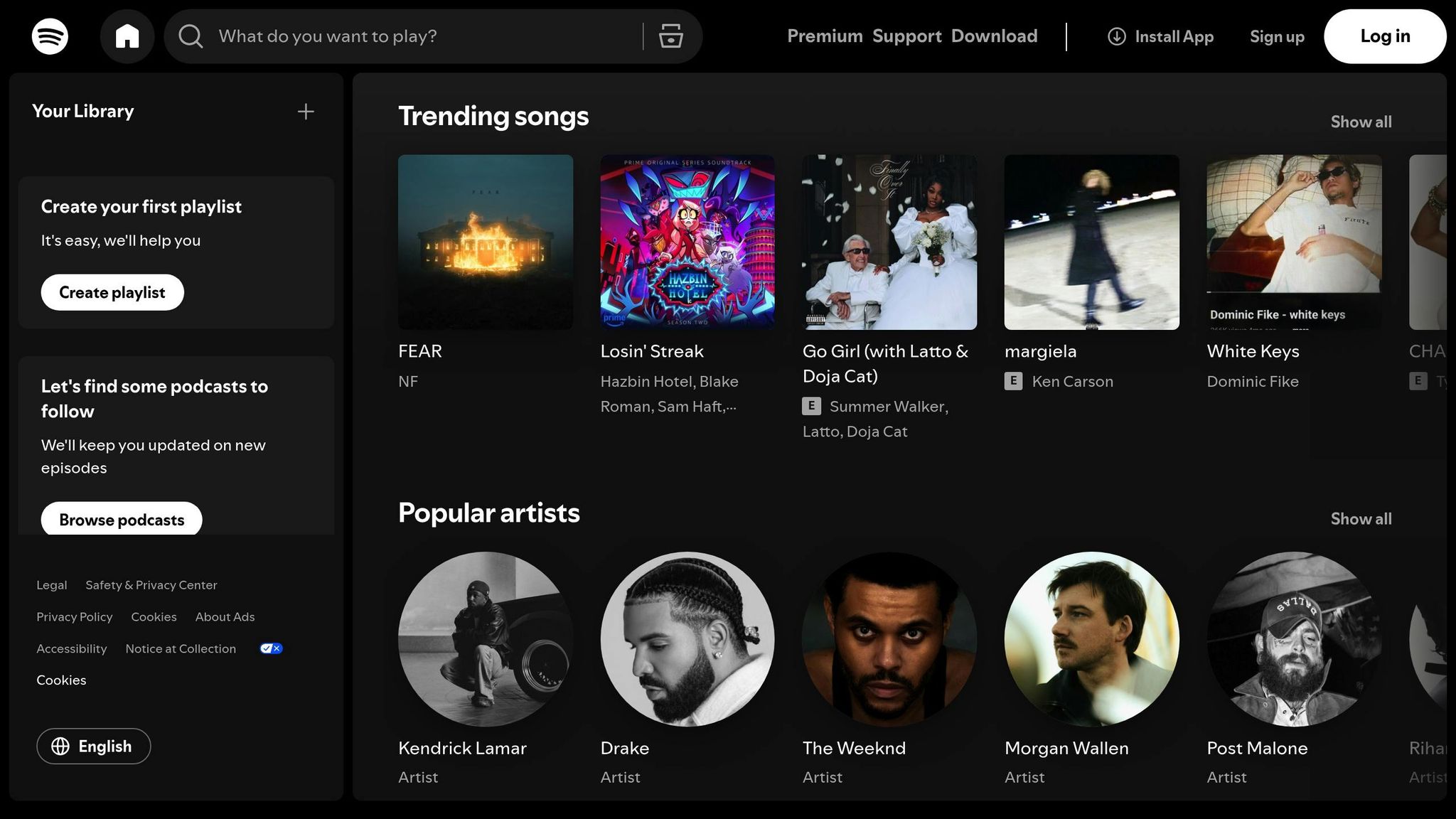This screenshot has height=819, width=1456.
Task: Click the Drake name text
Action: coord(624,748)
